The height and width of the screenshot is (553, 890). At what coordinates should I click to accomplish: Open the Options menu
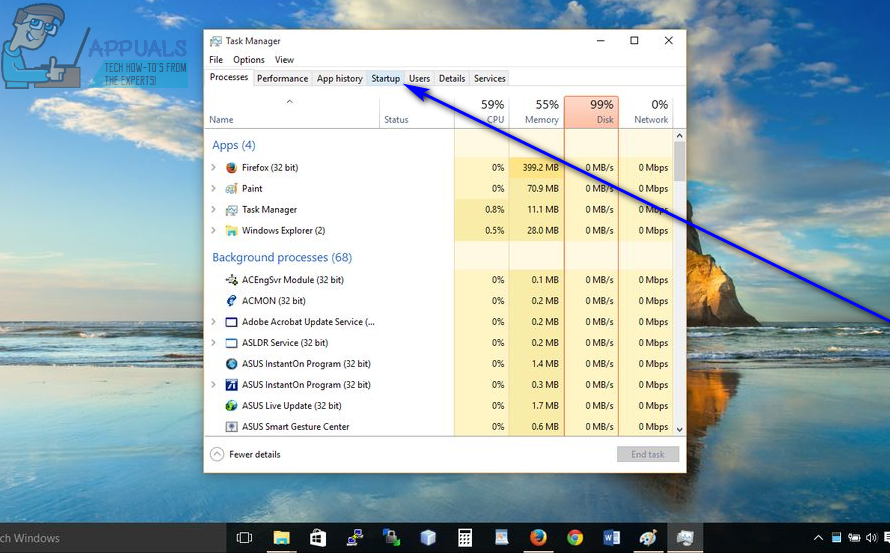[249, 60]
